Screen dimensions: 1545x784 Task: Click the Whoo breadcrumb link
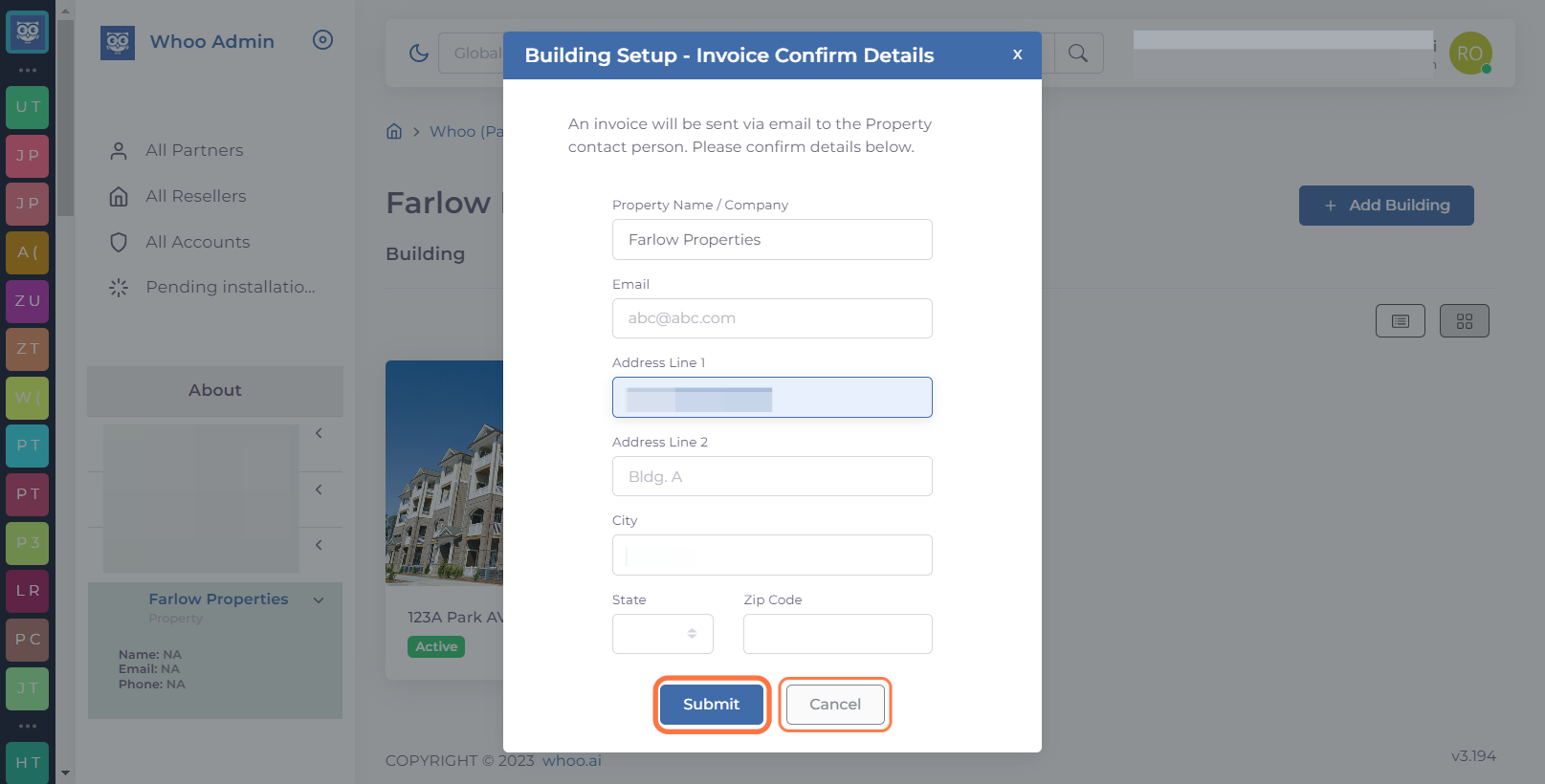[466, 131]
